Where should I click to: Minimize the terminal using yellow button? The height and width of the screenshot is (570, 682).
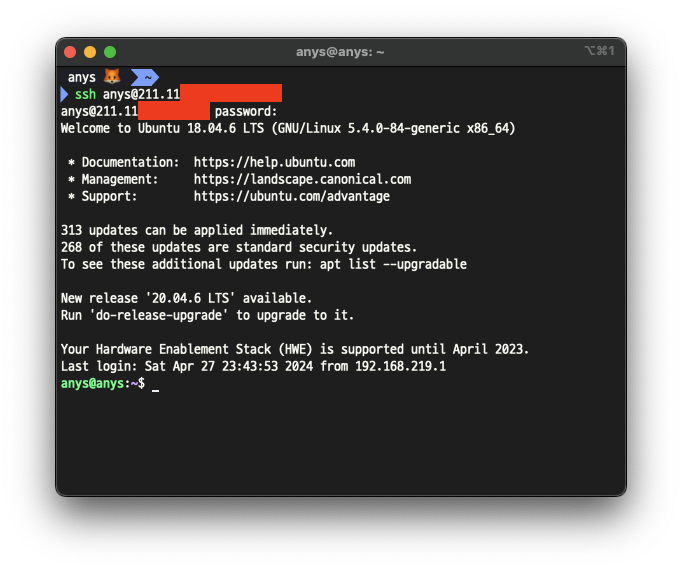[90, 52]
